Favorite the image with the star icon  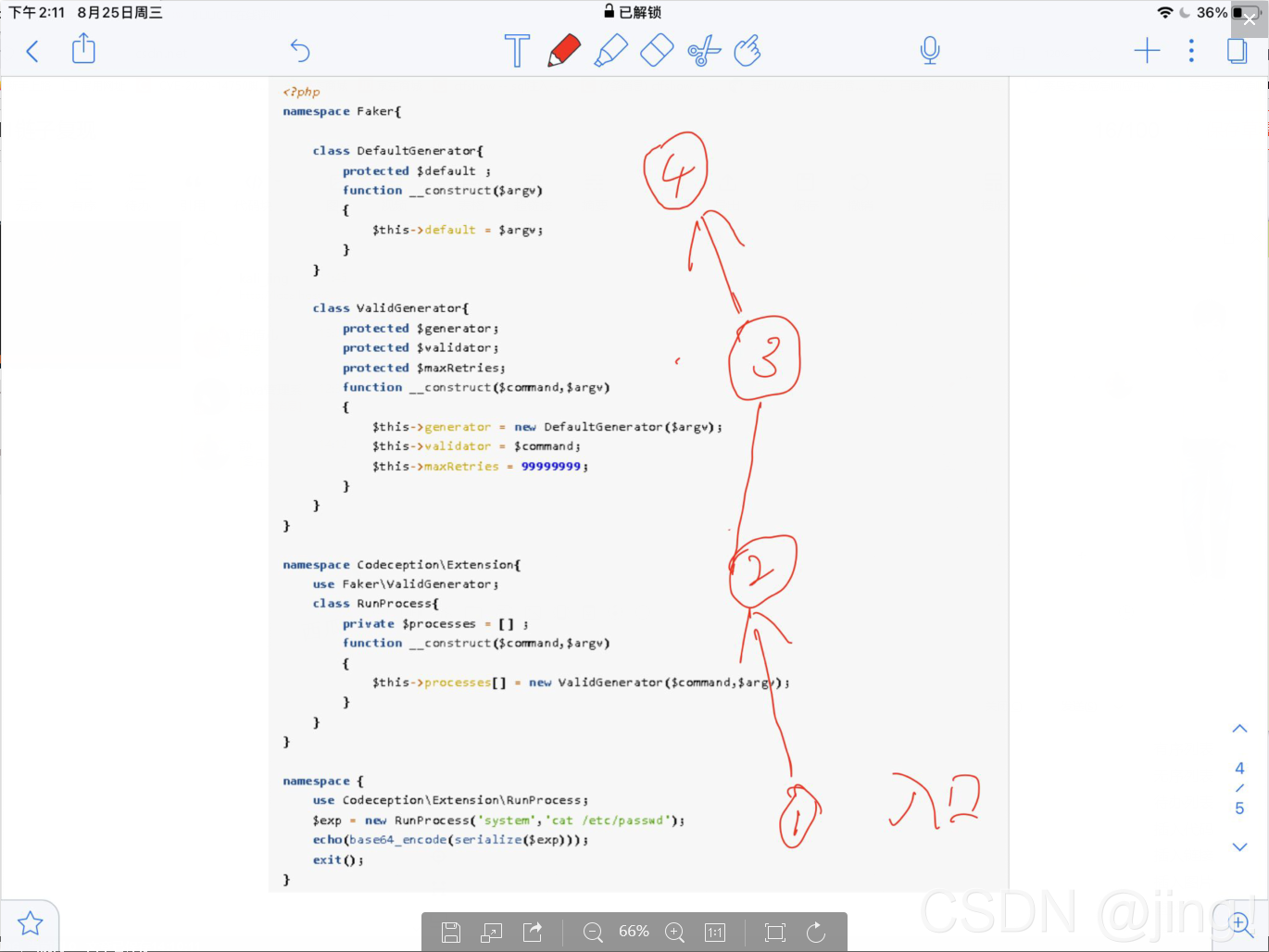(31, 923)
